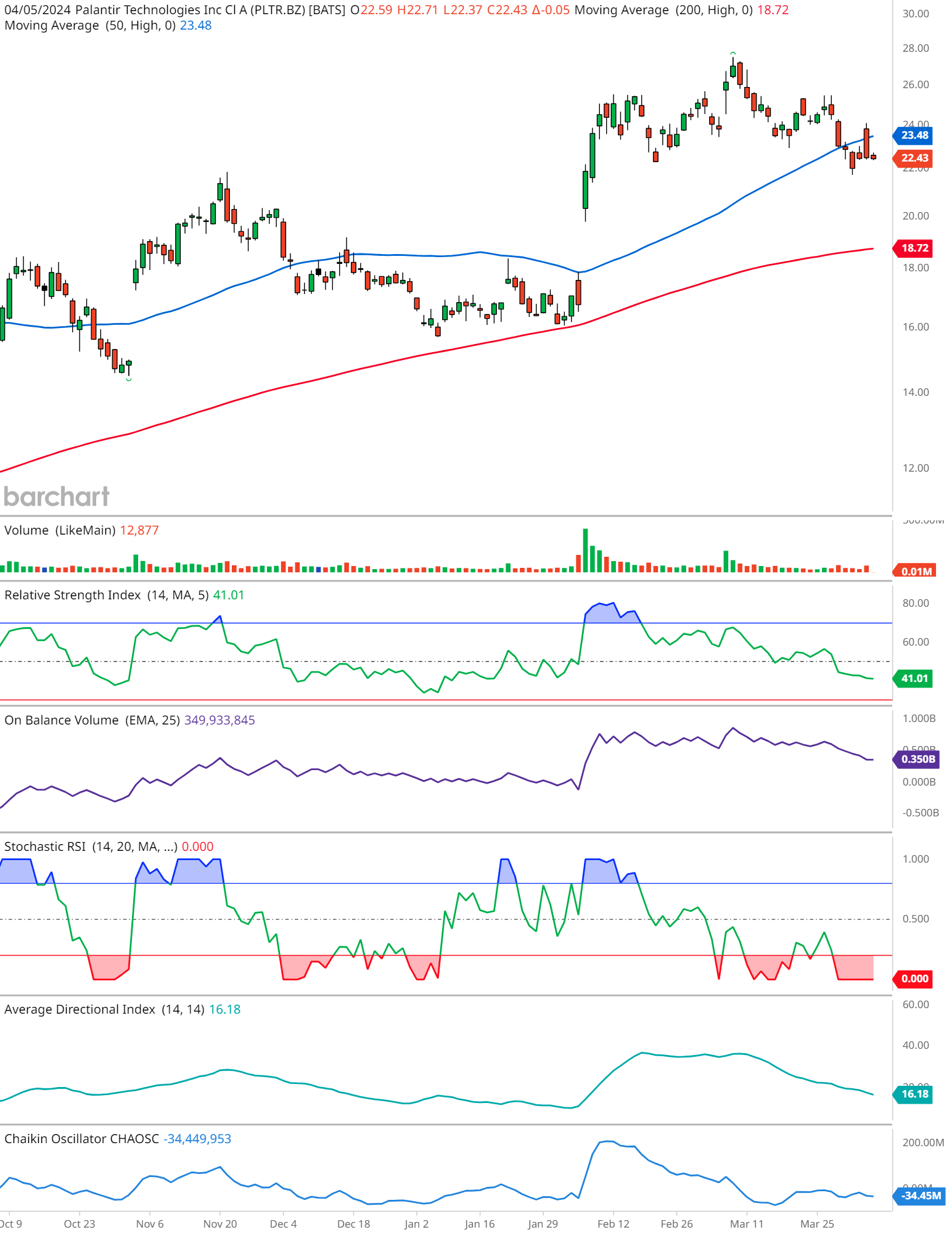952x1235 pixels.
Task: Click the 0.350B On Balance Volume badge
Action: (917, 760)
